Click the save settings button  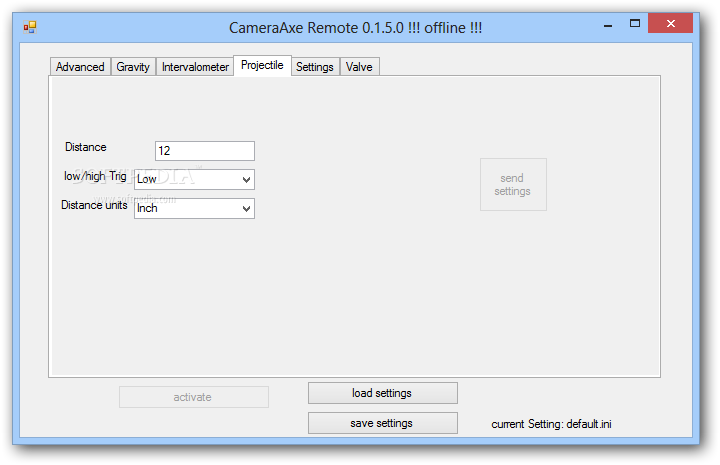tap(382, 423)
